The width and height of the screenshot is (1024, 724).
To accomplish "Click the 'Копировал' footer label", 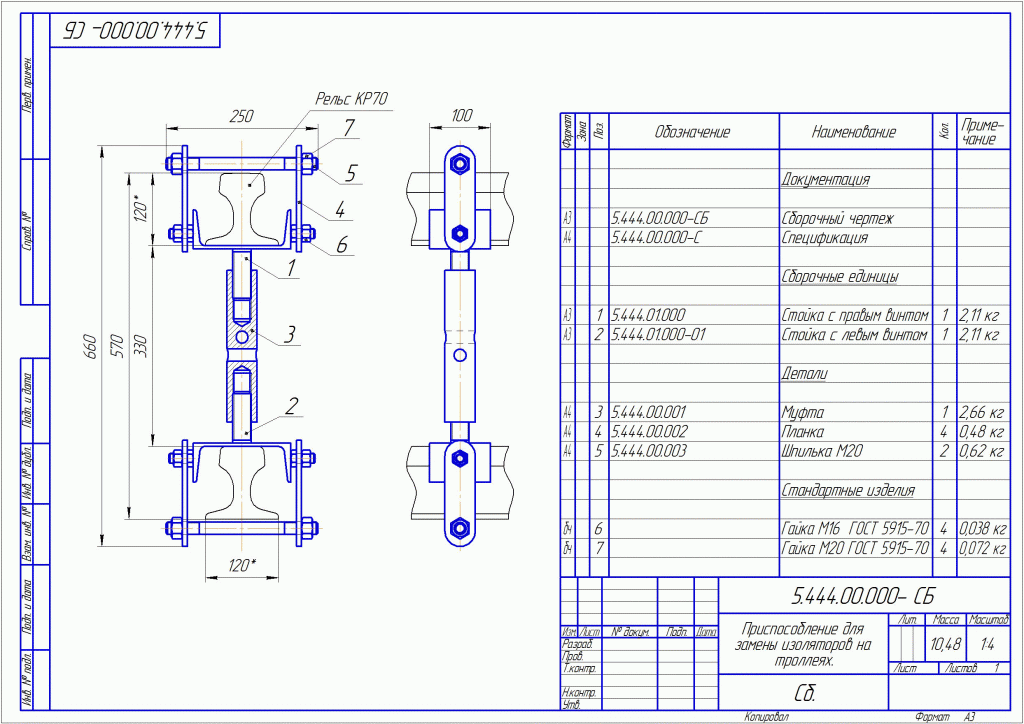I will tap(767, 717).
